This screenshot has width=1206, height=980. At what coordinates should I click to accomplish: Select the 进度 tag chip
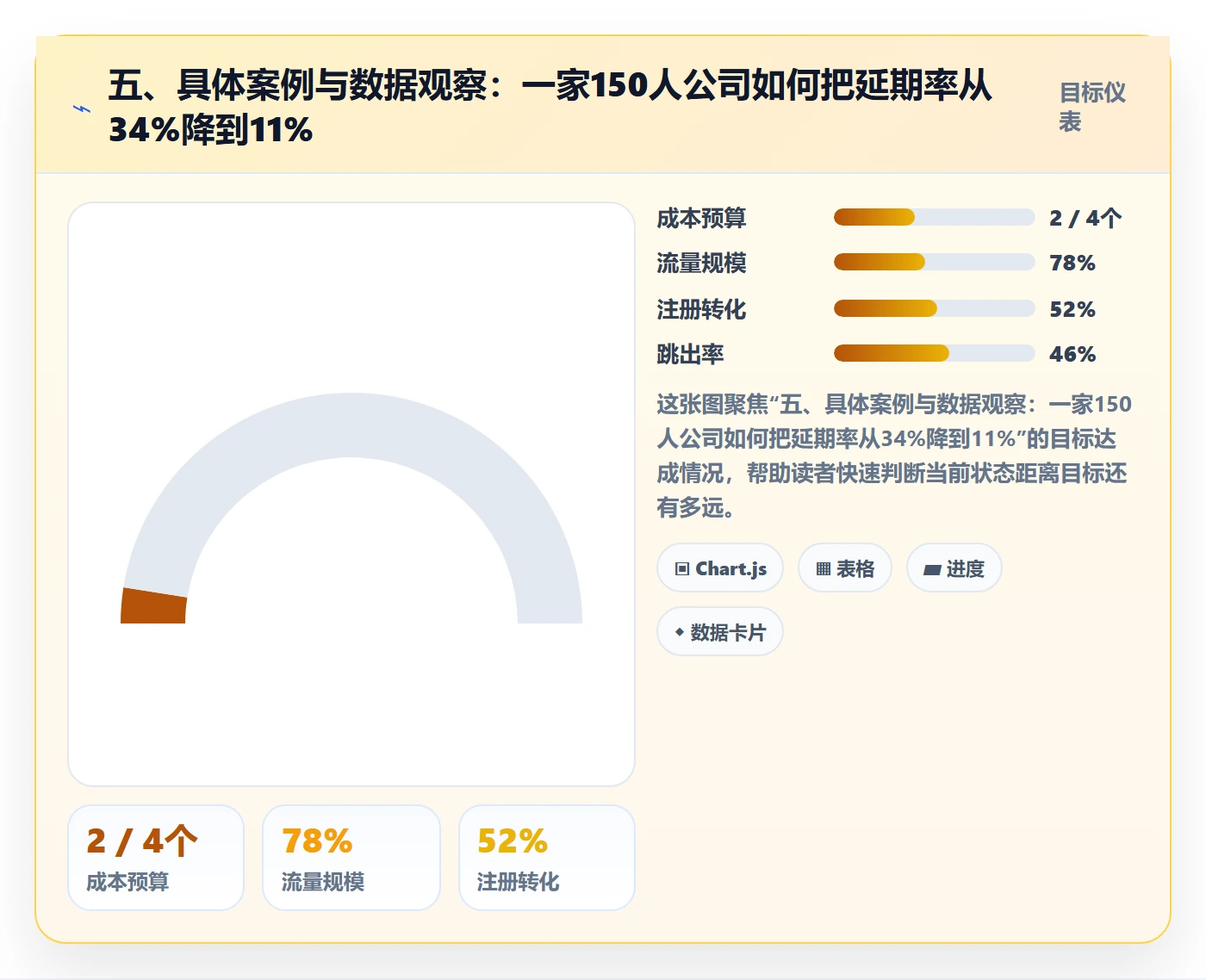point(954,568)
